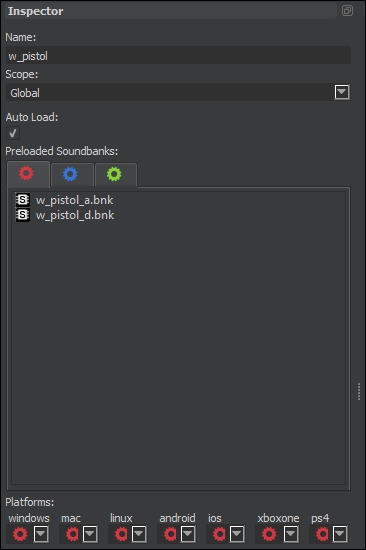The height and width of the screenshot is (550, 366).
Task: Undock the Inspector panel with float button
Action: point(347,11)
